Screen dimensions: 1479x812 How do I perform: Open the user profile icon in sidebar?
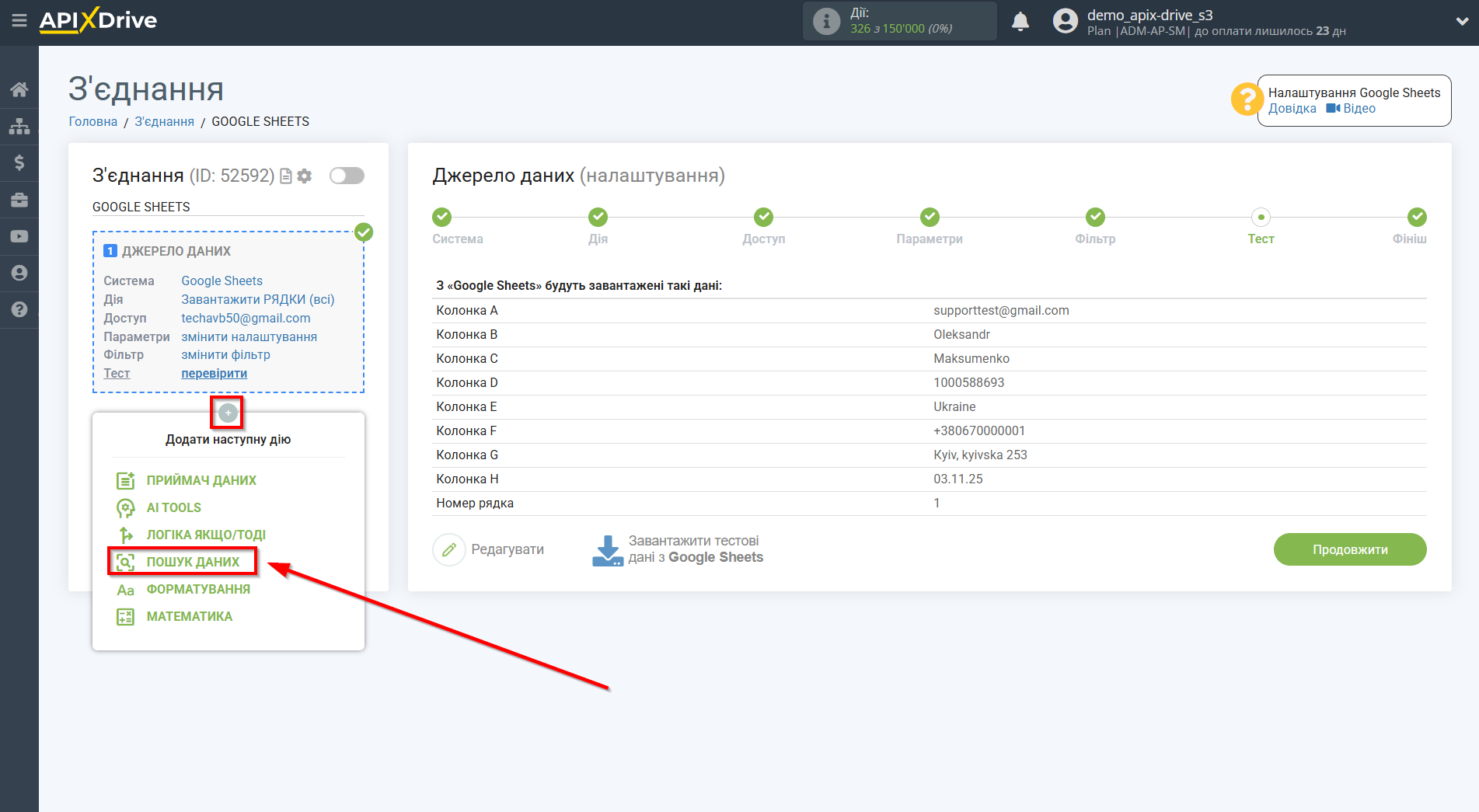19,273
